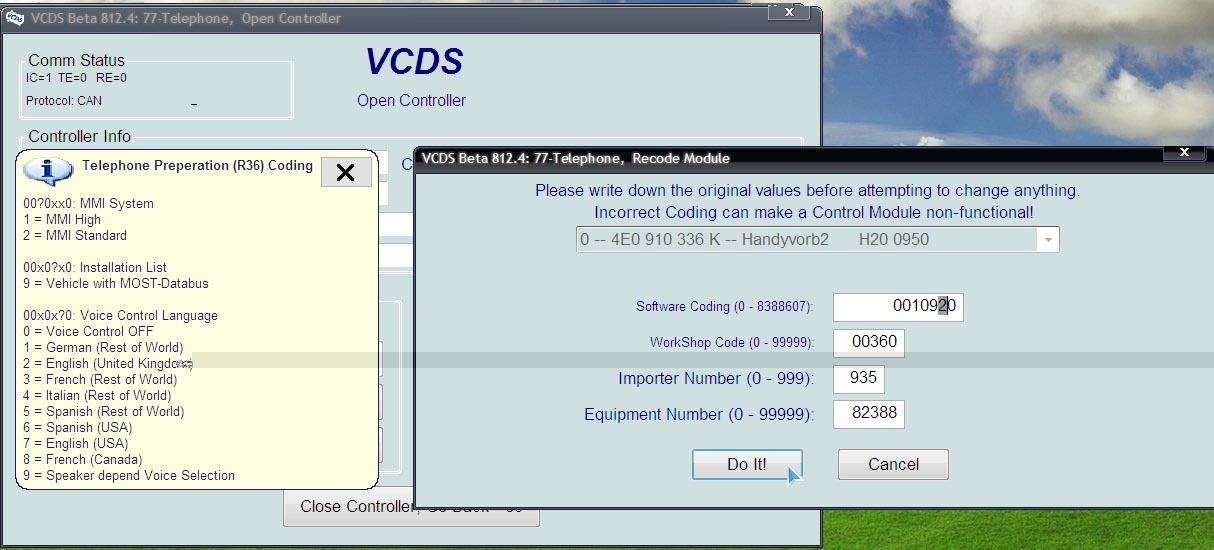The height and width of the screenshot is (550, 1214).
Task: Focus the Importer Number field
Action: 858,379
